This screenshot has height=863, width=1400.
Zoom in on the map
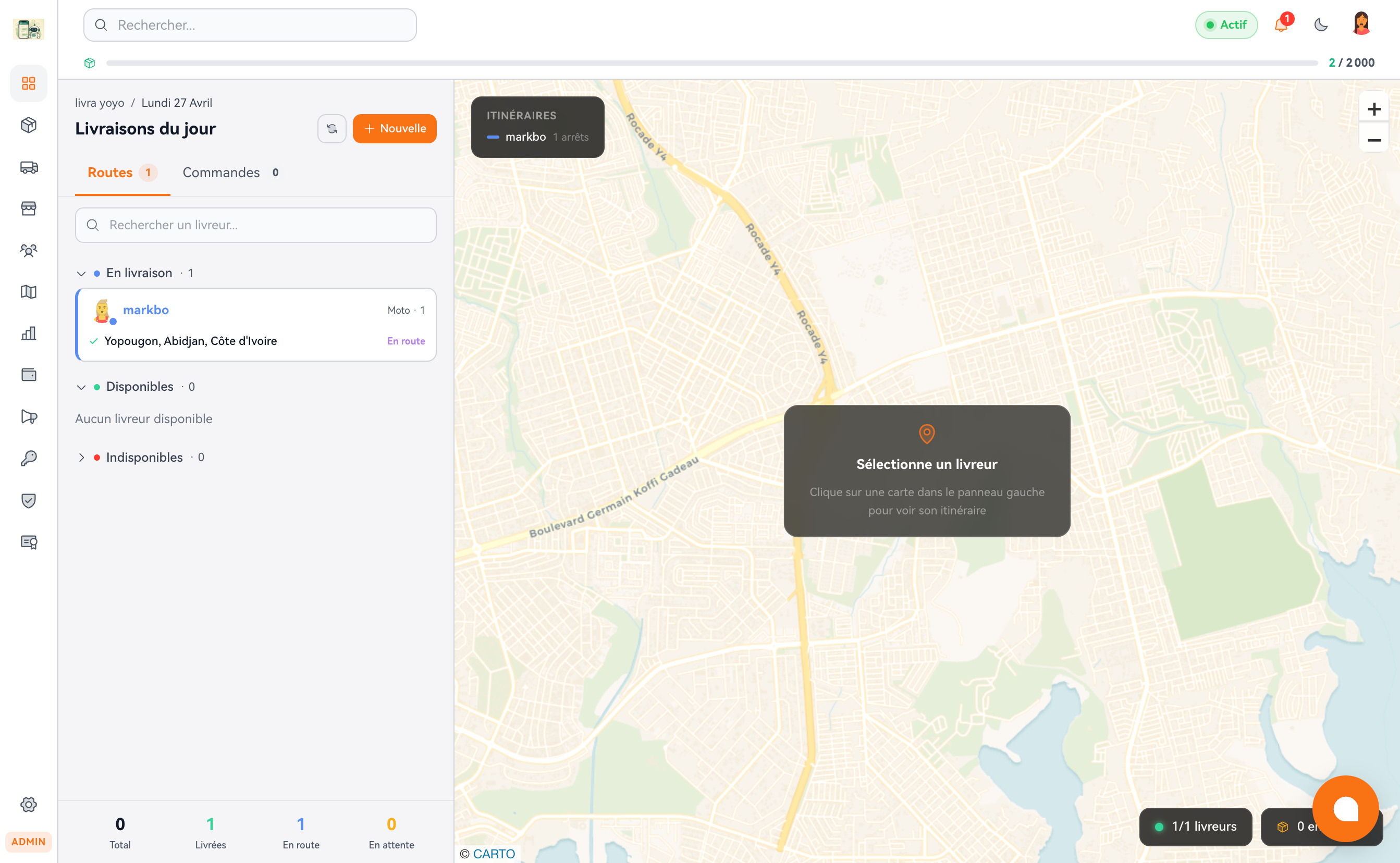(1374, 108)
